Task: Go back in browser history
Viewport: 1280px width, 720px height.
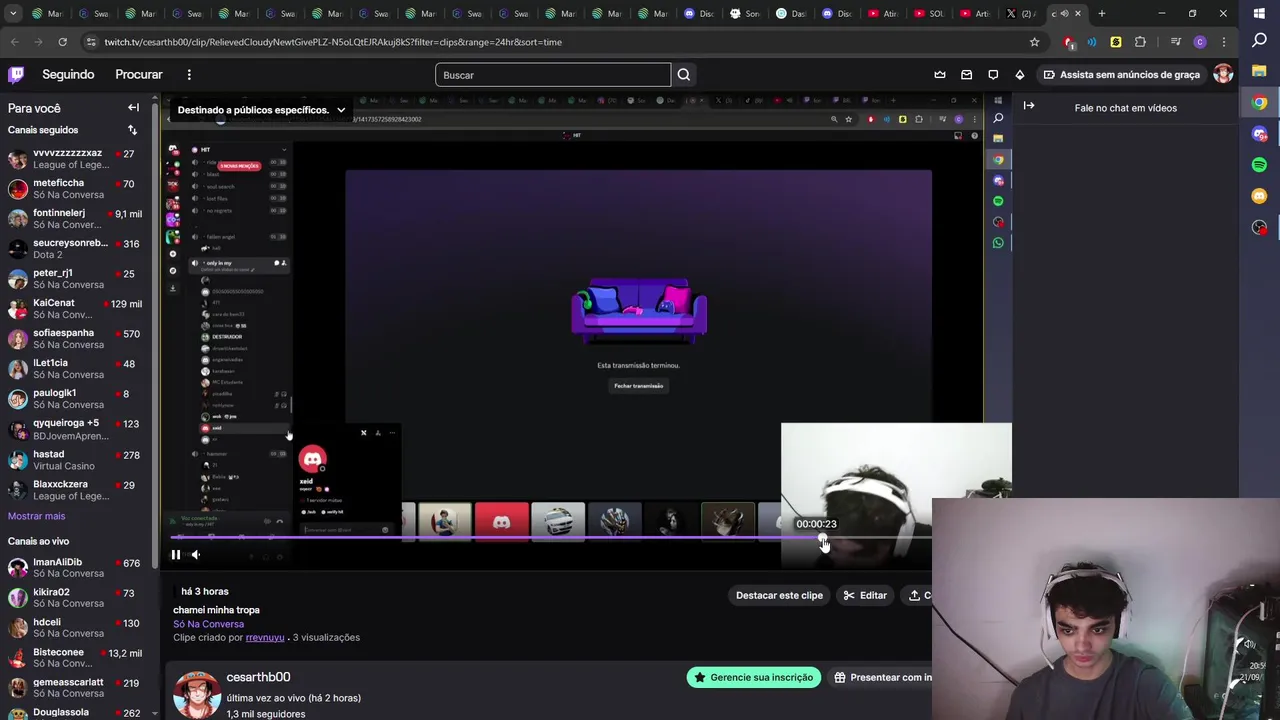Action: (14, 42)
